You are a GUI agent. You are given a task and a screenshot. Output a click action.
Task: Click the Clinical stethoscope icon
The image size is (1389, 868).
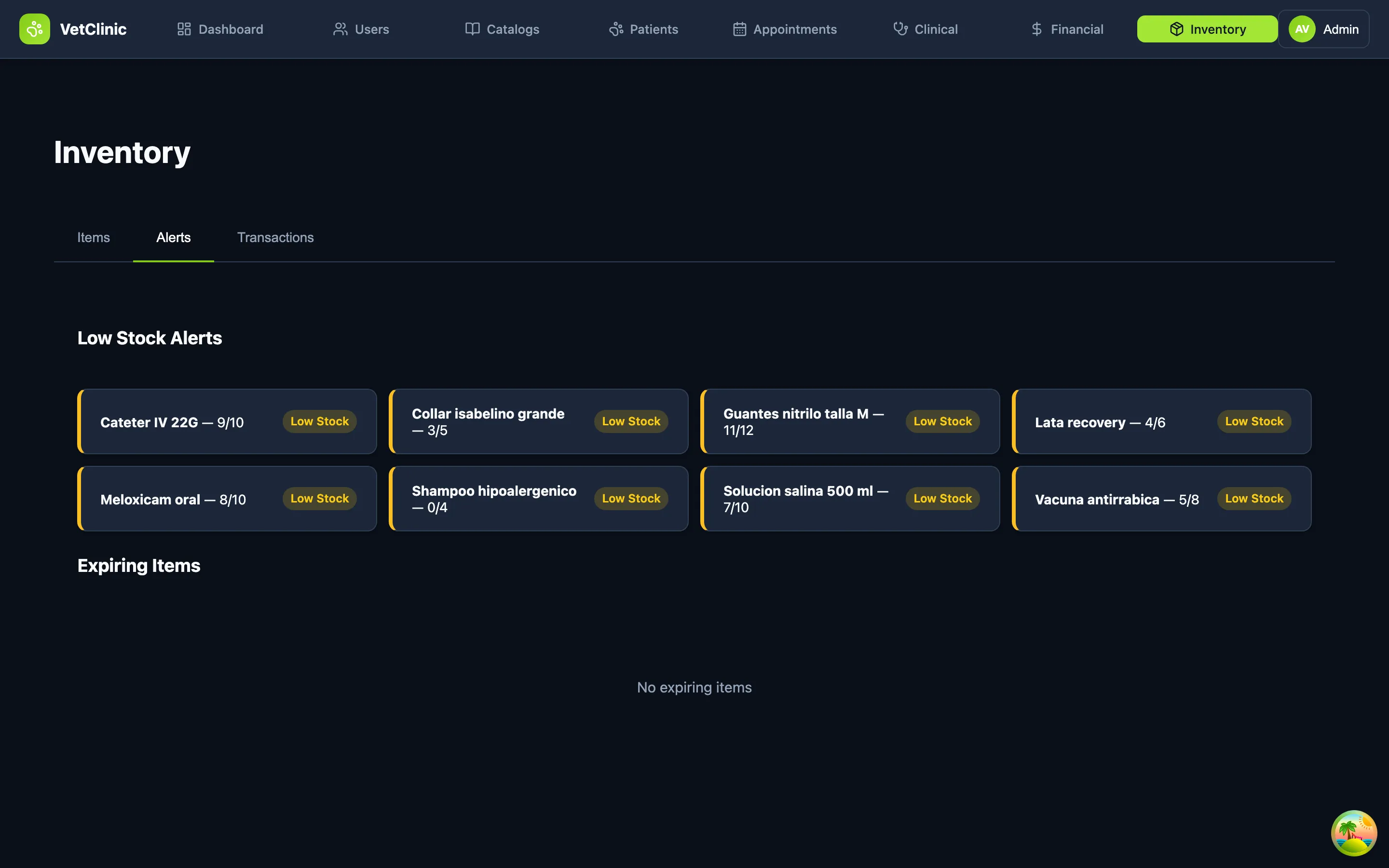(x=900, y=29)
